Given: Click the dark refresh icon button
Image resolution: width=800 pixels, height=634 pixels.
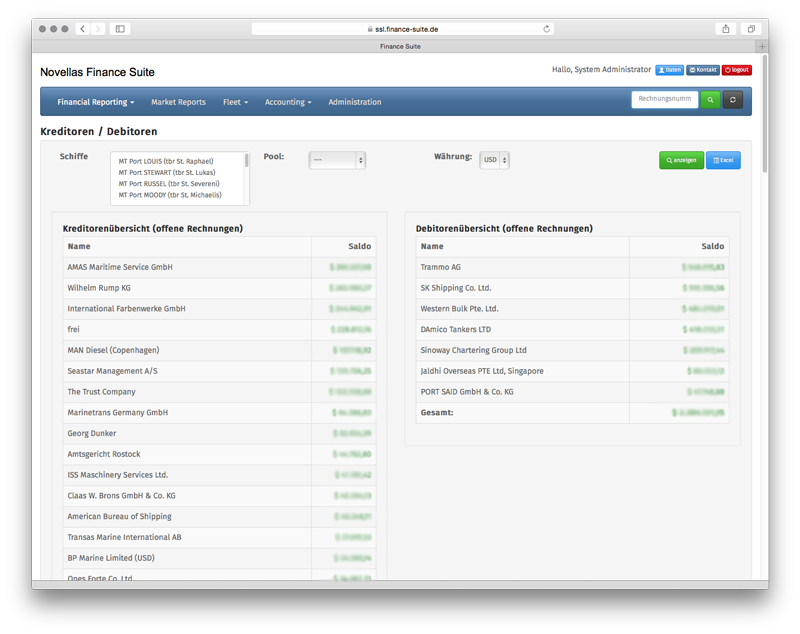Looking at the screenshot, I should [x=733, y=100].
